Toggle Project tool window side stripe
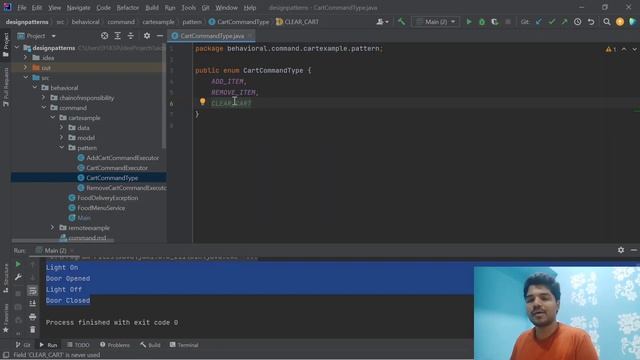Viewport: 640px width, 360px height. [x=6, y=44]
